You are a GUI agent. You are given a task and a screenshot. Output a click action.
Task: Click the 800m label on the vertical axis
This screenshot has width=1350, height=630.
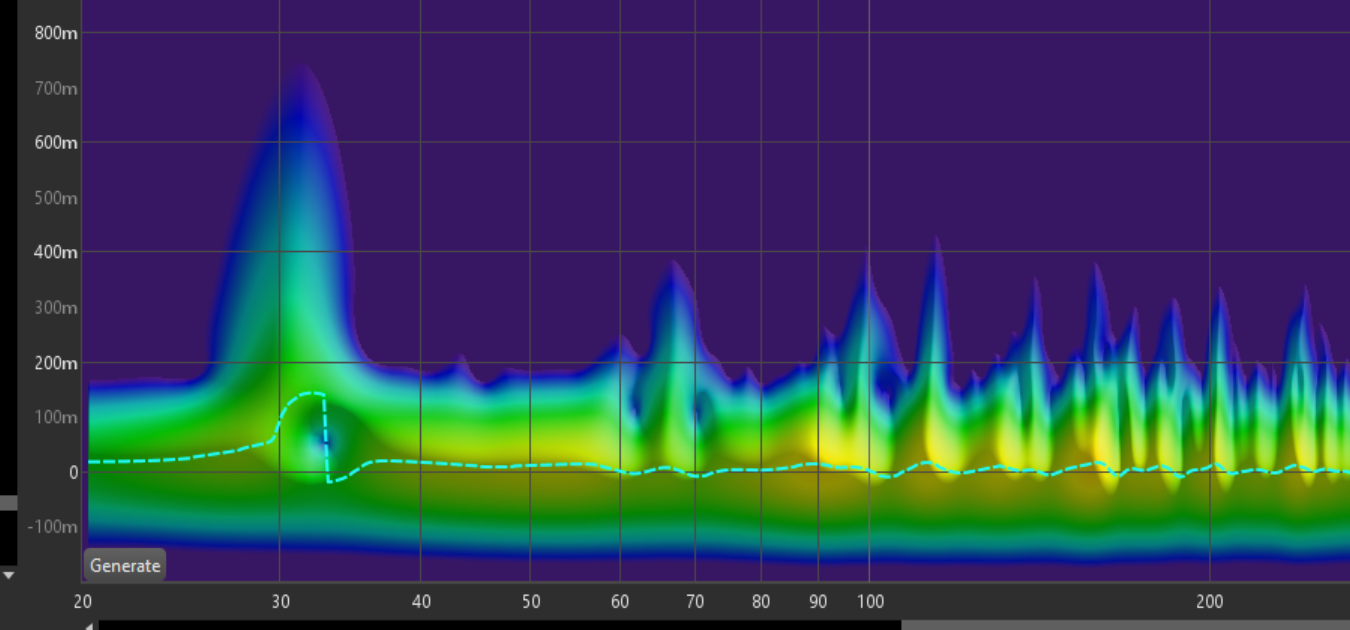point(56,33)
